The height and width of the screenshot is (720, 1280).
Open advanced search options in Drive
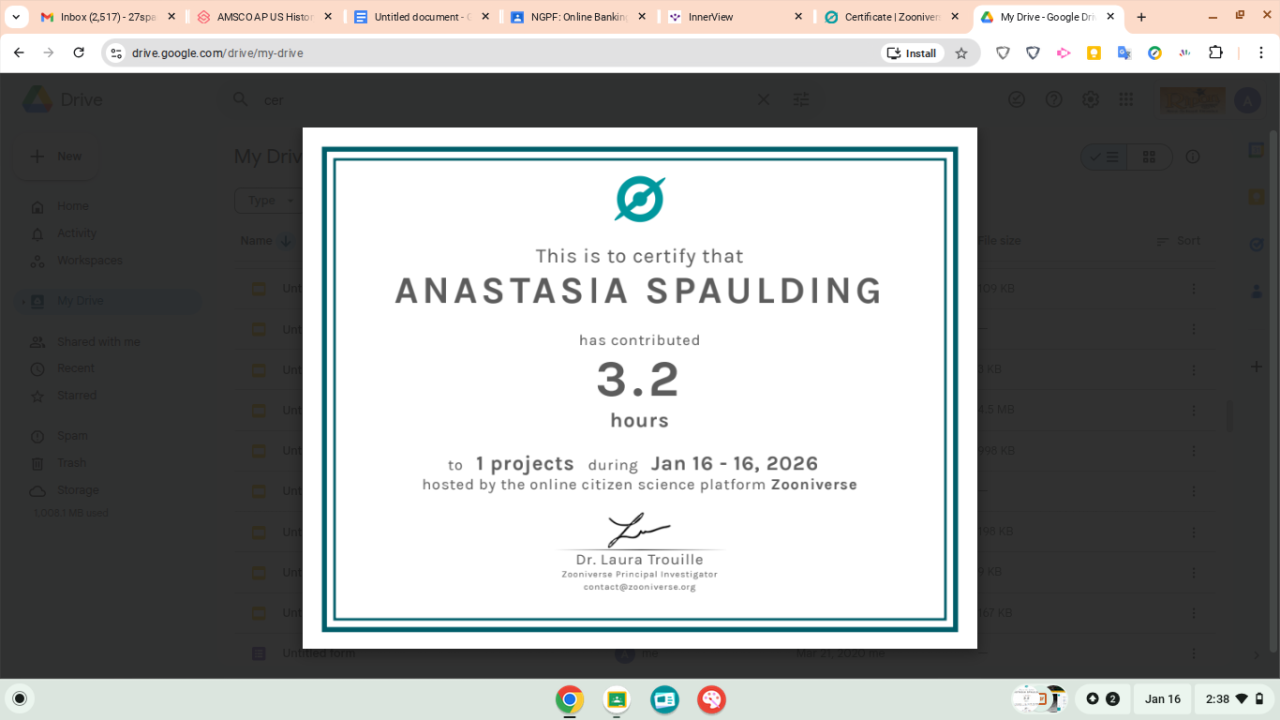pos(801,100)
